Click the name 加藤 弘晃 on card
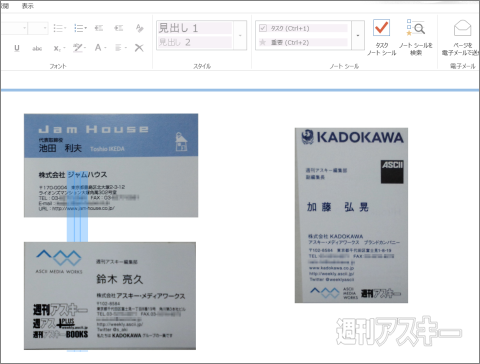480x364 pixels. [337, 207]
